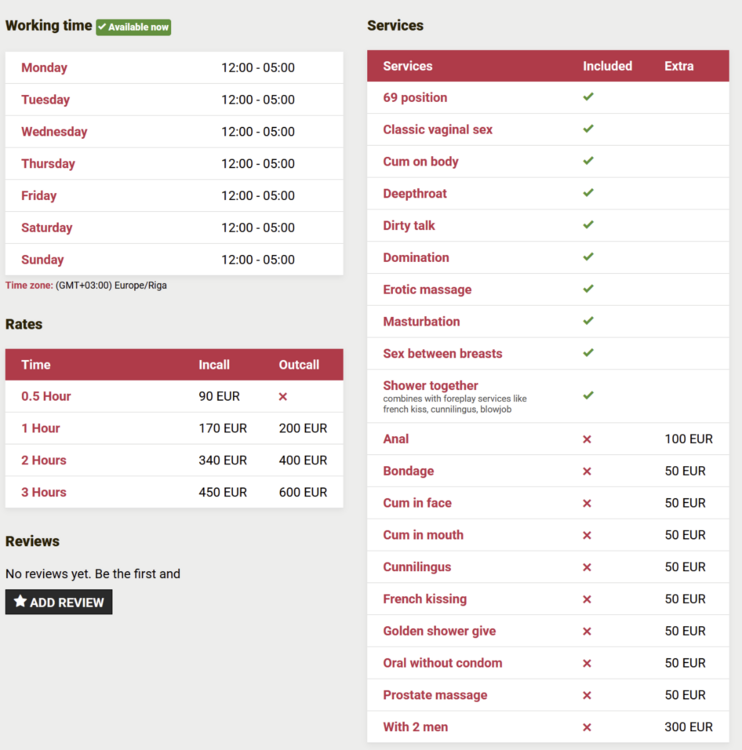
Task: Click the red X in the Prostate massage row
Action: click(587, 695)
